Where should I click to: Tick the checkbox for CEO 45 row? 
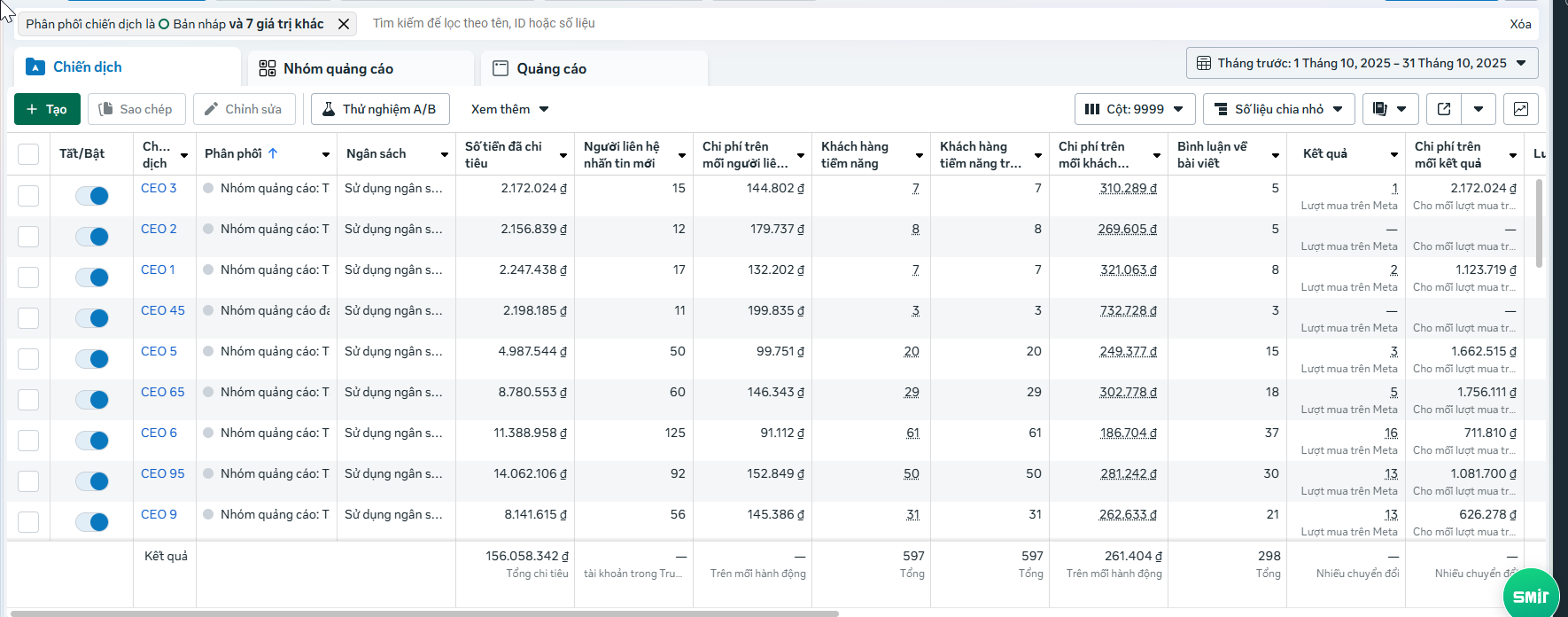click(28, 318)
